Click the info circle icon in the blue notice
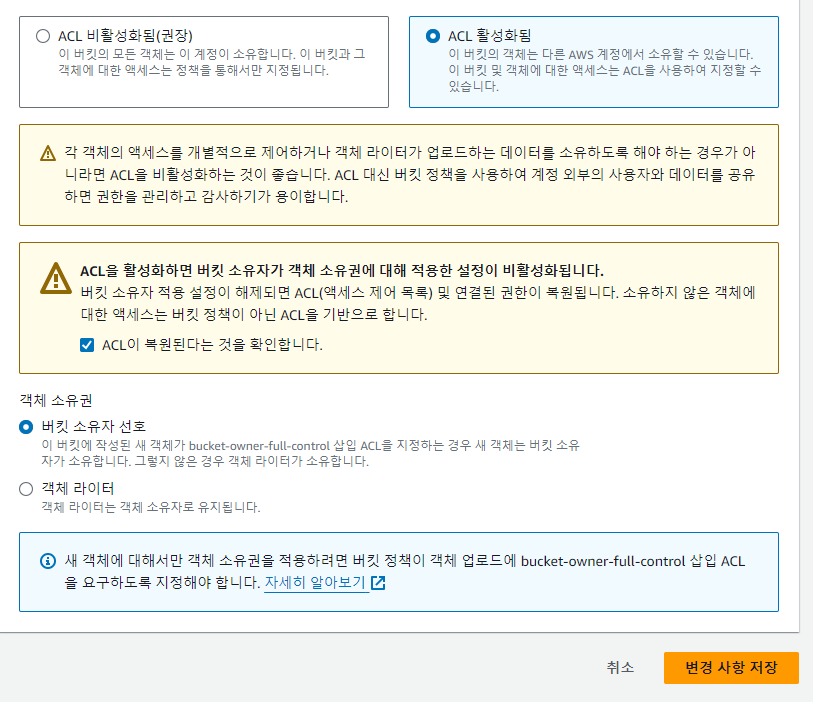The image size is (813, 702). click(x=48, y=561)
